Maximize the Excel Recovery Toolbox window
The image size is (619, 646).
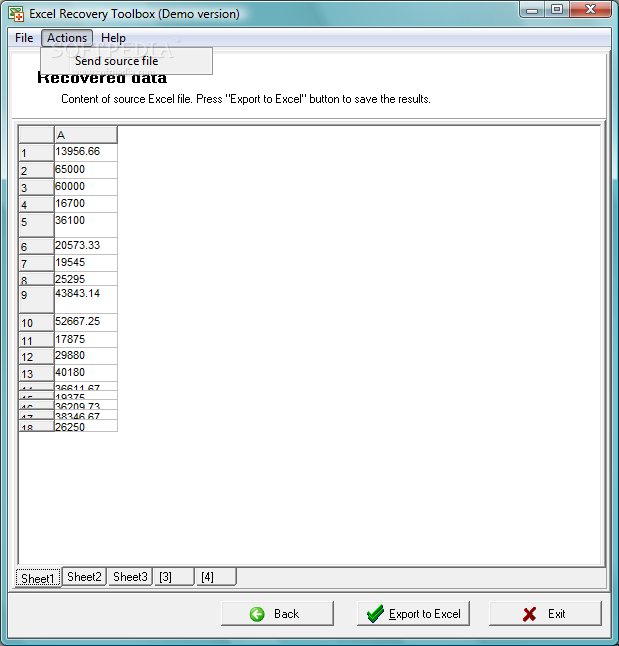[x=557, y=9]
